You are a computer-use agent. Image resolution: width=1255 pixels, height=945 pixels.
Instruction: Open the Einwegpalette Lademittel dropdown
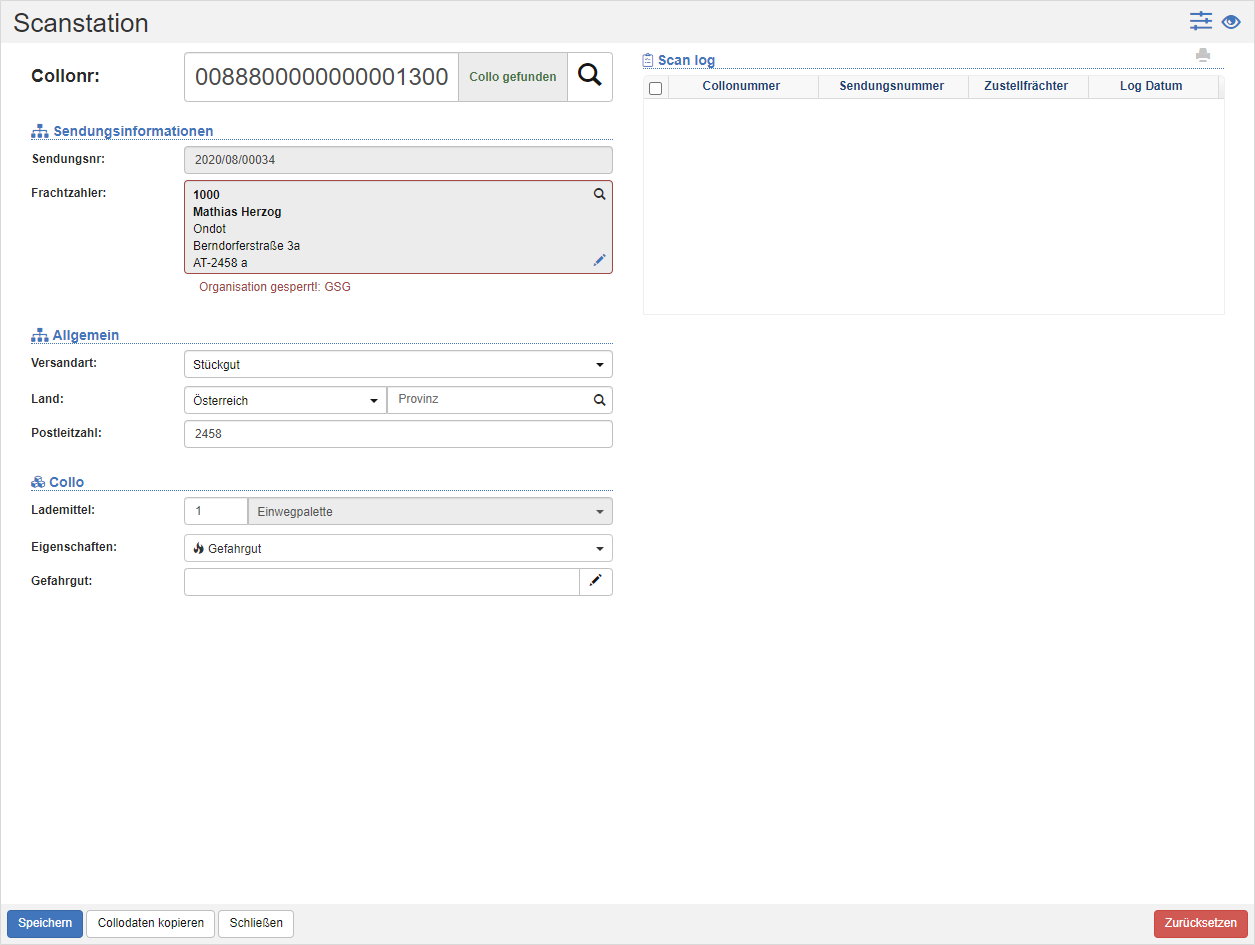coord(429,512)
